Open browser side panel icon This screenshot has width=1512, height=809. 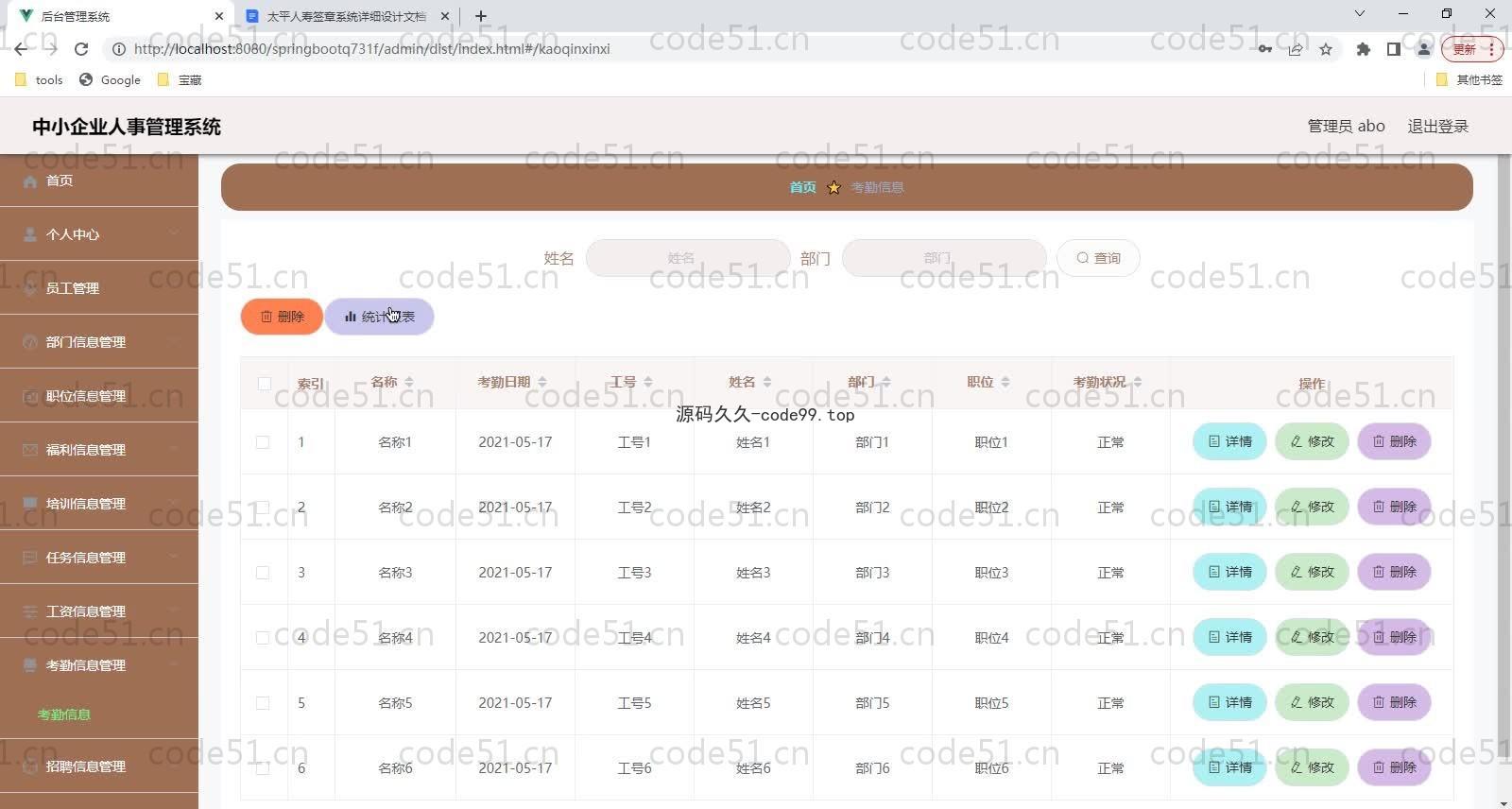point(1393,49)
